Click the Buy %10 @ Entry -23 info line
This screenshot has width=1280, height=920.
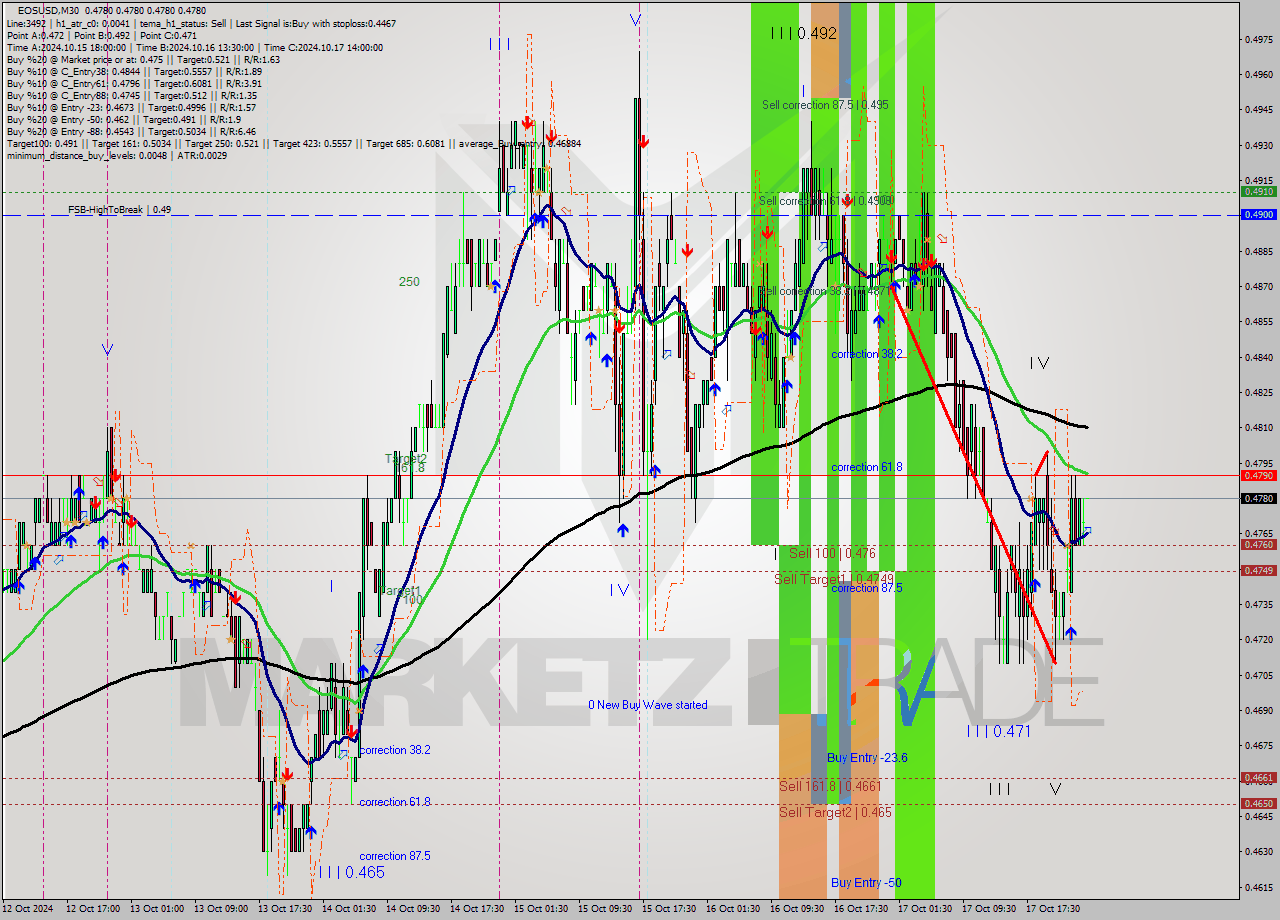click(131, 107)
